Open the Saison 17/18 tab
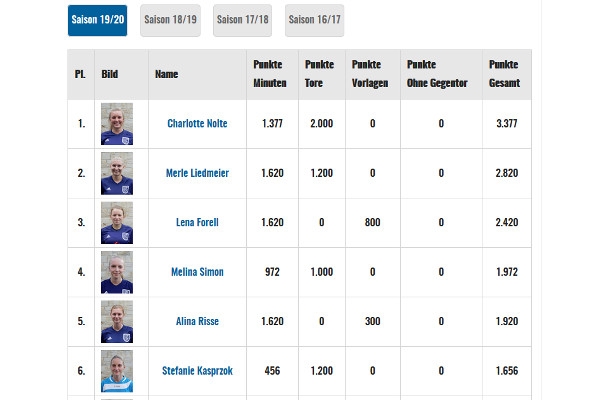Image resolution: width=600 pixels, height=400 pixels. (242, 20)
